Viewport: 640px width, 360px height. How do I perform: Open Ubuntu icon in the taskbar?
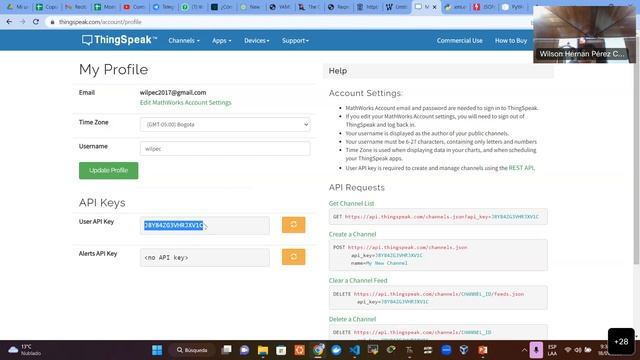[x=299, y=350]
